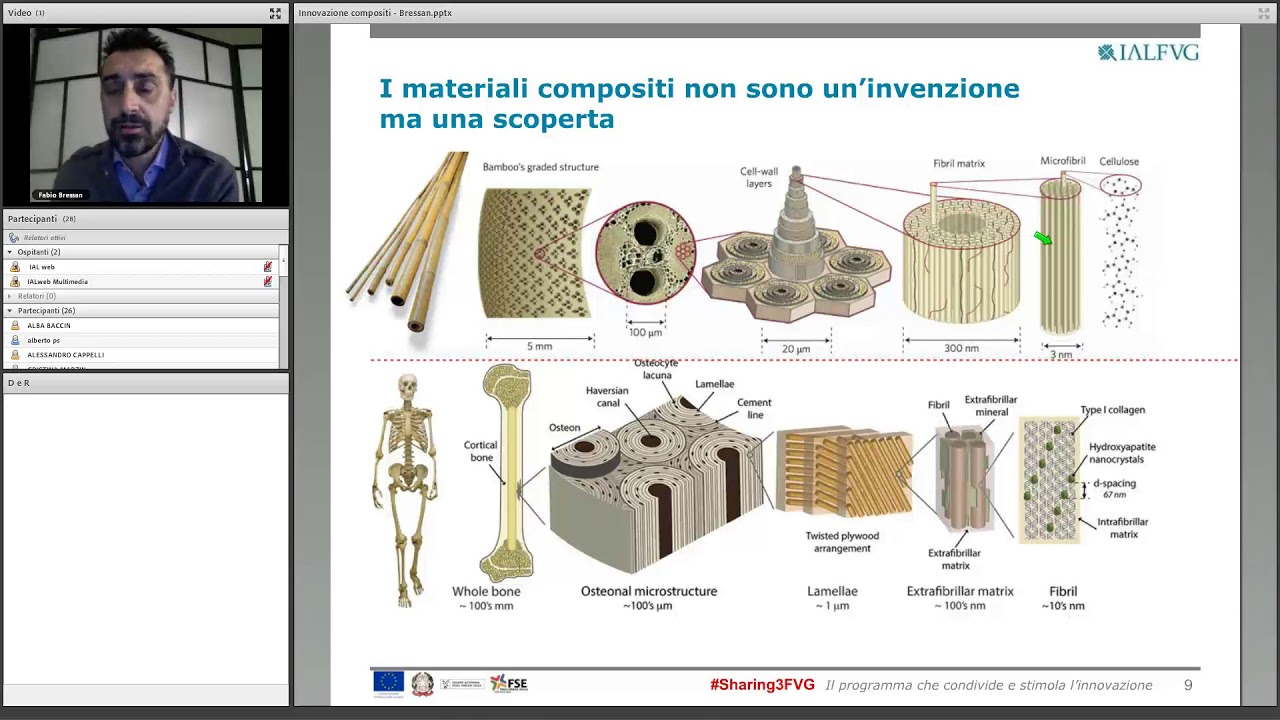
Task: Click the Partecipanti (28) pod header
Action: [146, 219]
